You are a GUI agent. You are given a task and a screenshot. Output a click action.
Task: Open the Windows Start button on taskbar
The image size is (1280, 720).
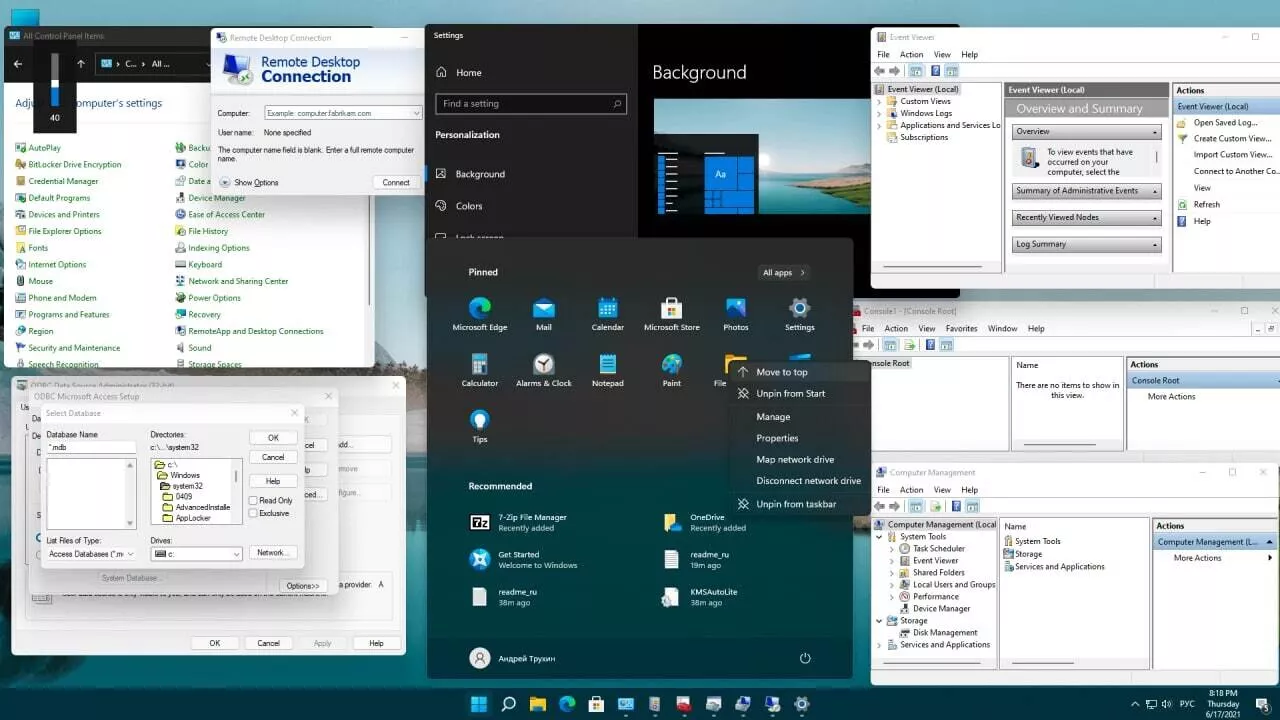tap(479, 704)
